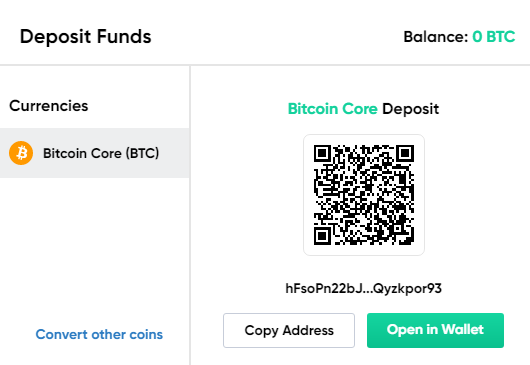Click the green Bitcoin Core heading text
Image resolution: width=530 pixels, height=365 pixels.
(x=333, y=109)
